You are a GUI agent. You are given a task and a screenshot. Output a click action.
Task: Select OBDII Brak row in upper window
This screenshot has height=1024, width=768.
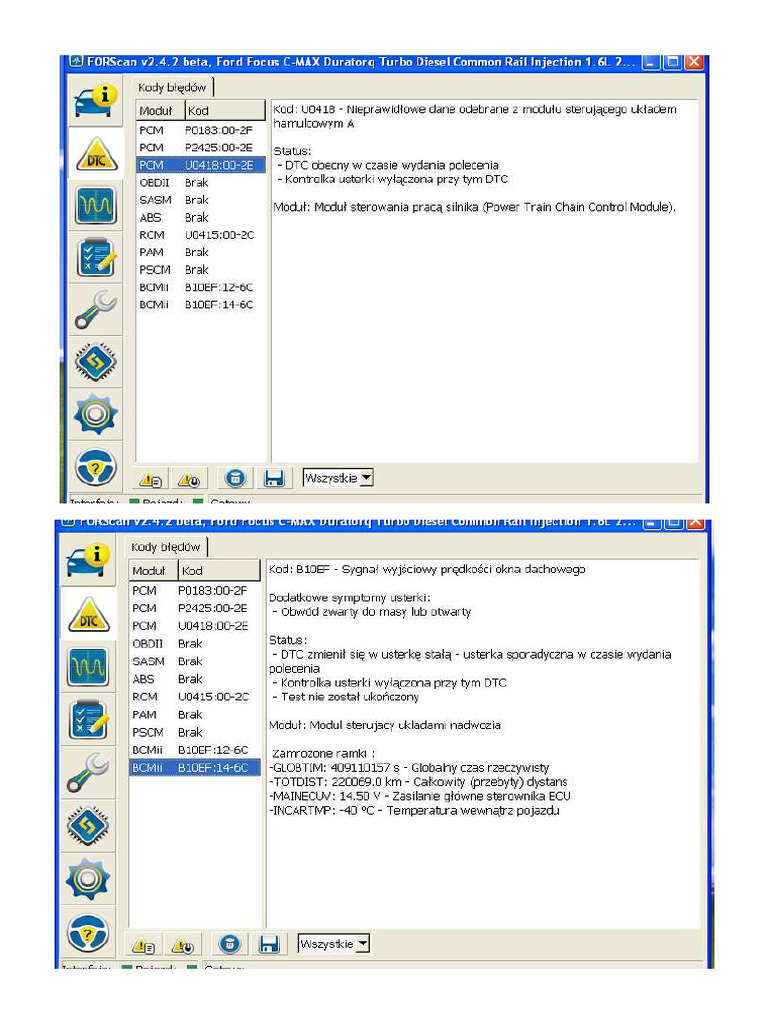201,182
